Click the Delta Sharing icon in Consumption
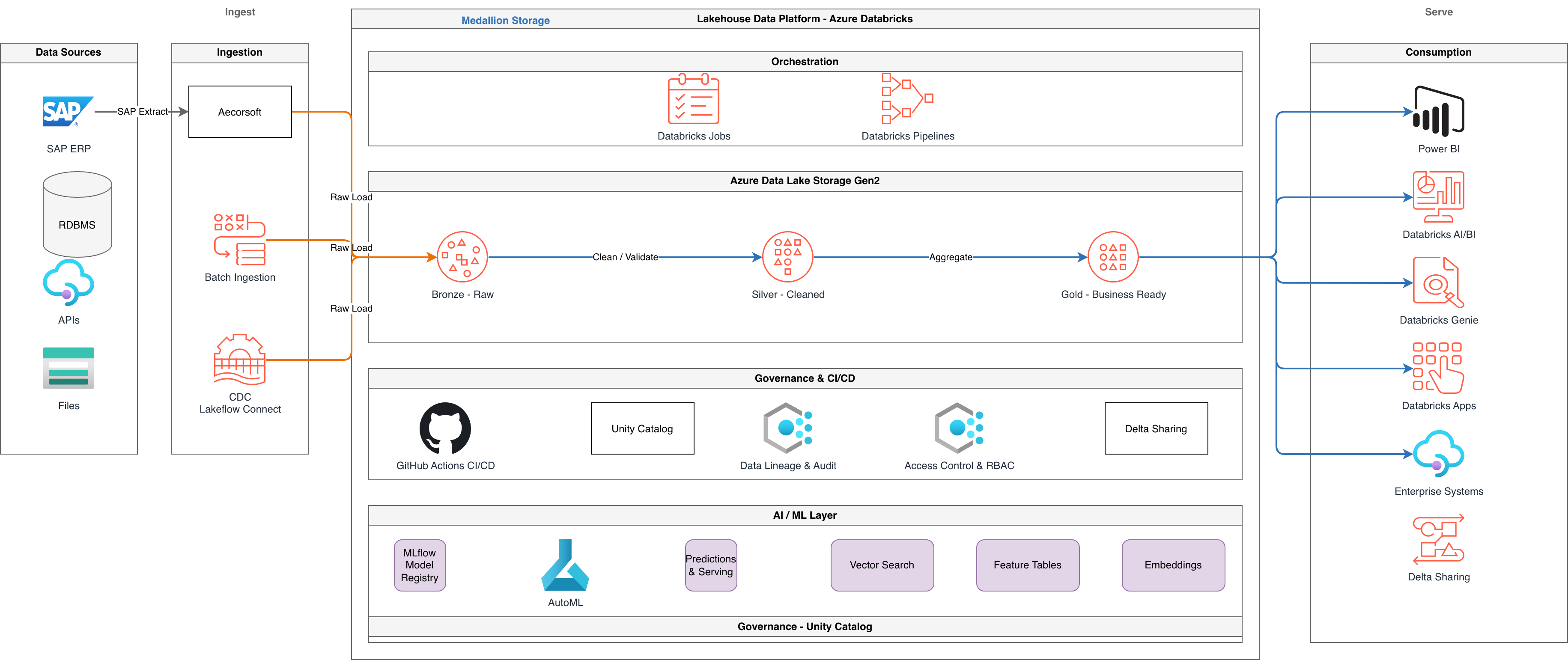Image resolution: width=1568 pixels, height=660 pixels. tap(1438, 540)
